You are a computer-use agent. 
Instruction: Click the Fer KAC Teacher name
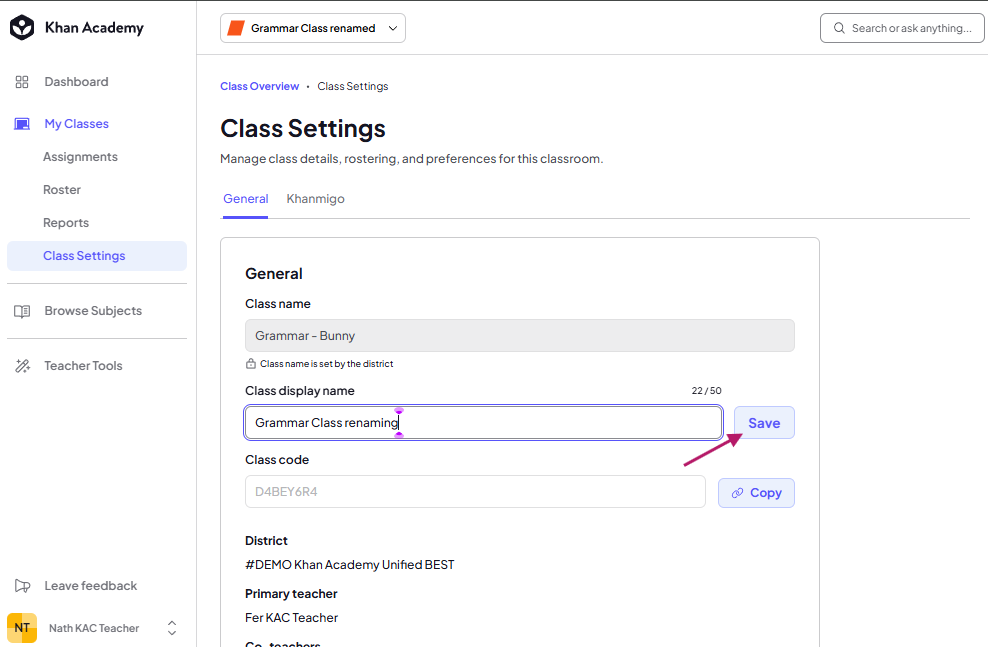click(292, 618)
